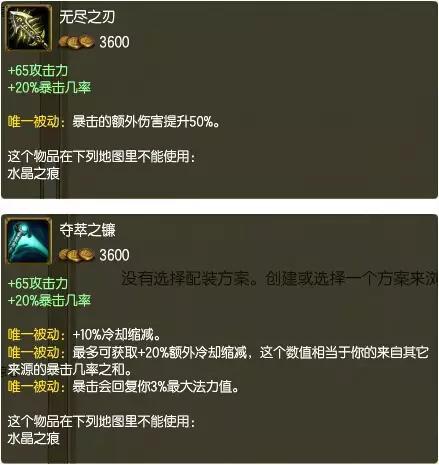The image size is (439, 465).
Task: Click the 暴击会回复你3%最大法力值 passive
Action: point(156,387)
